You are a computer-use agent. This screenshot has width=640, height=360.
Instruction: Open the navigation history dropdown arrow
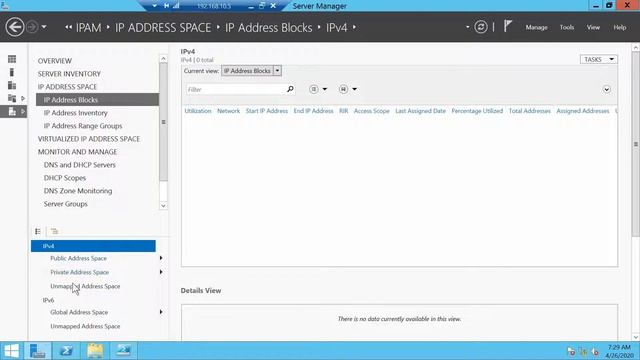[x=44, y=27]
